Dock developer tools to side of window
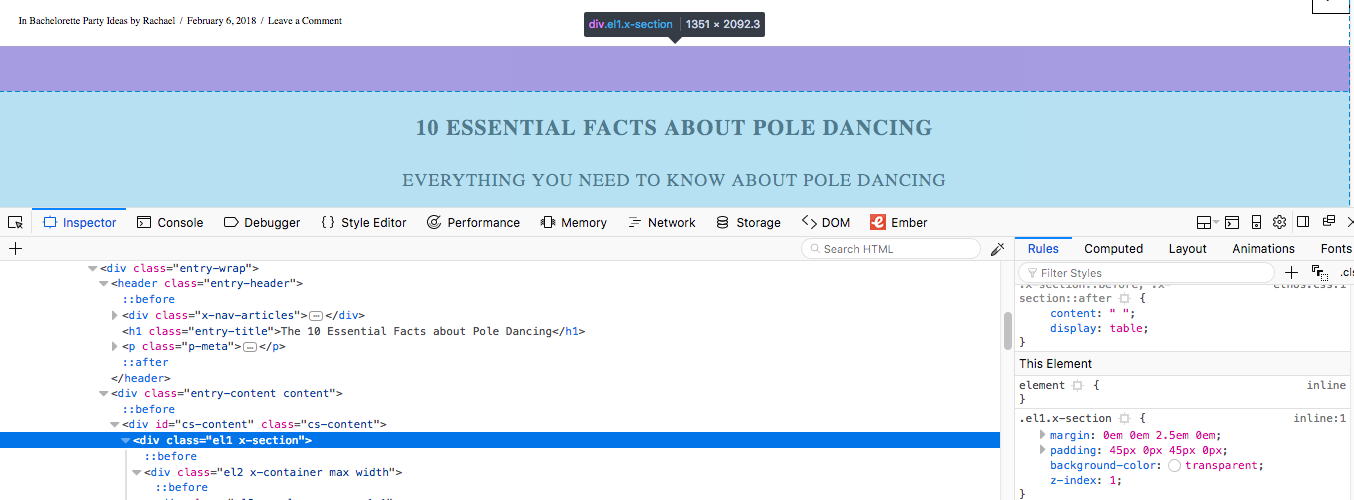Image resolution: width=1354 pixels, height=500 pixels. 1303,222
